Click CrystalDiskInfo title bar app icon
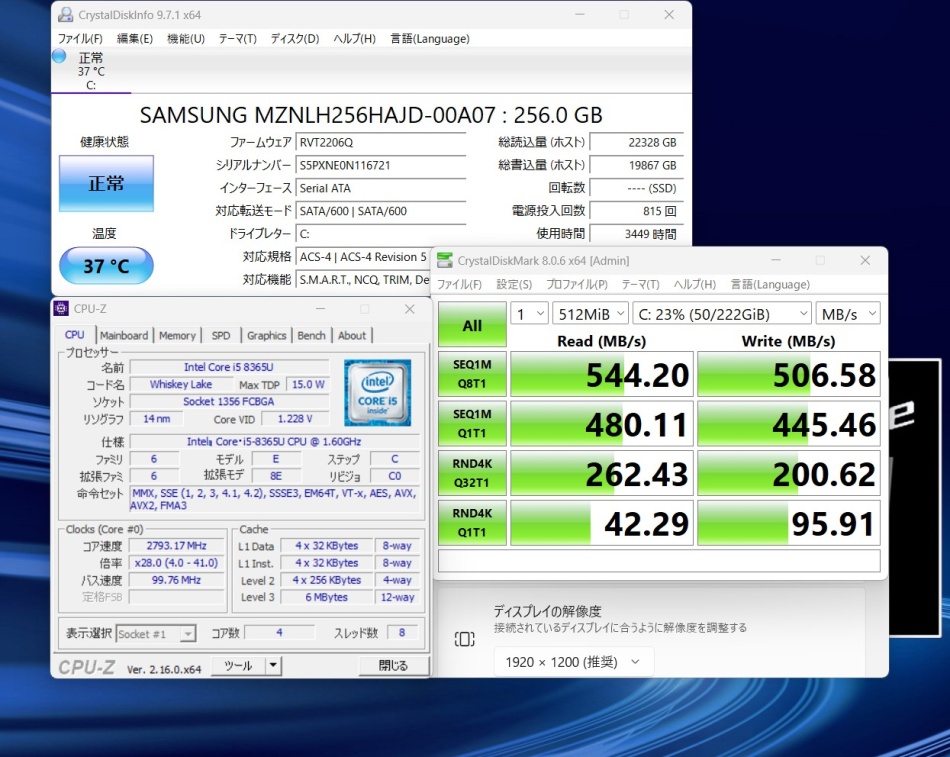The width and height of the screenshot is (950, 757). tap(65, 15)
